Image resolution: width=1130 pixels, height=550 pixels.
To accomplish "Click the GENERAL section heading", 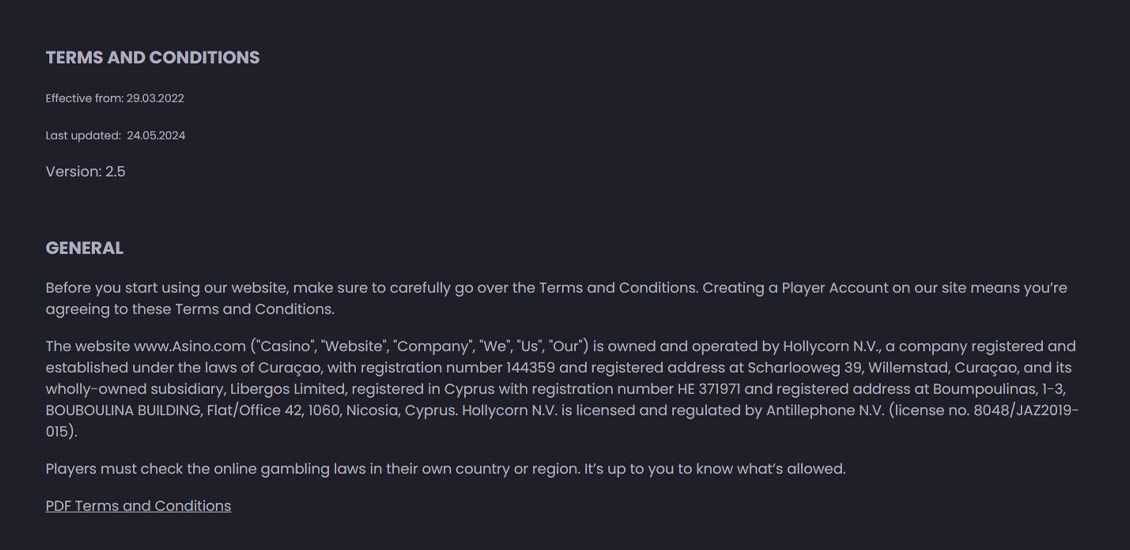I will coord(84,248).
